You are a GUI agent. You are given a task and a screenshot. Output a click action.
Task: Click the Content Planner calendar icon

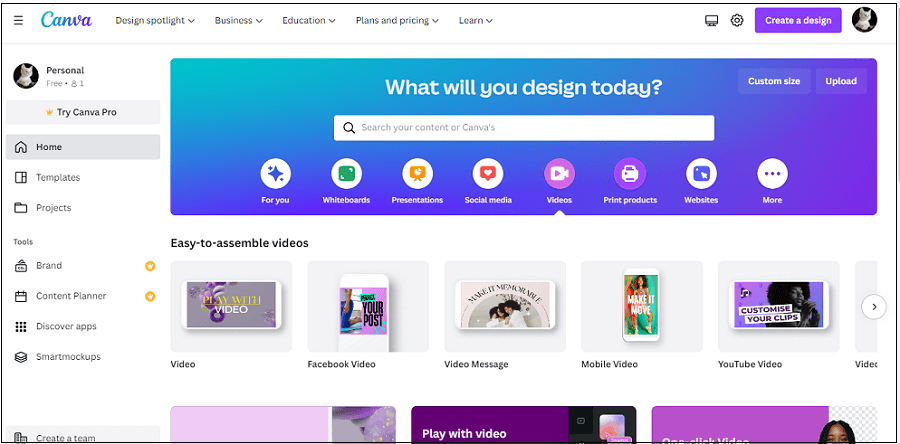21,296
